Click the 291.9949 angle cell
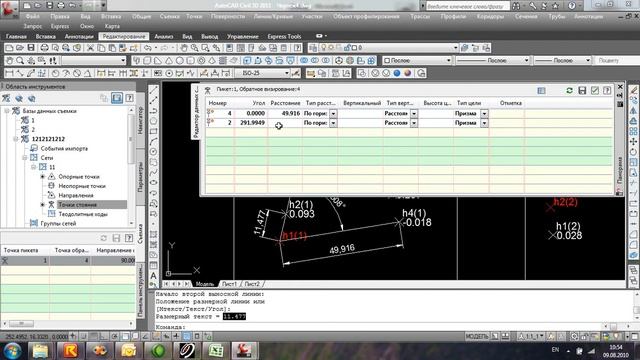The image size is (640, 360). [x=251, y=123]
